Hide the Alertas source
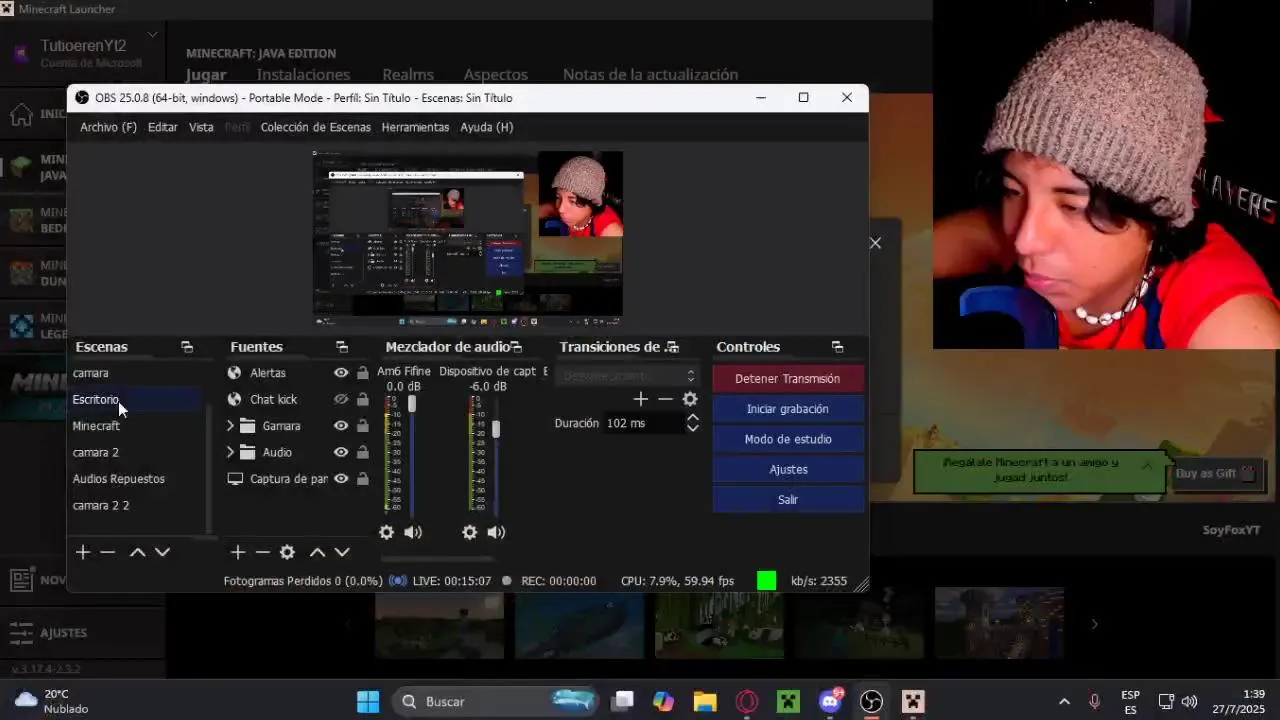Screen dimensions: 1280x720 (x=341, y=373)
